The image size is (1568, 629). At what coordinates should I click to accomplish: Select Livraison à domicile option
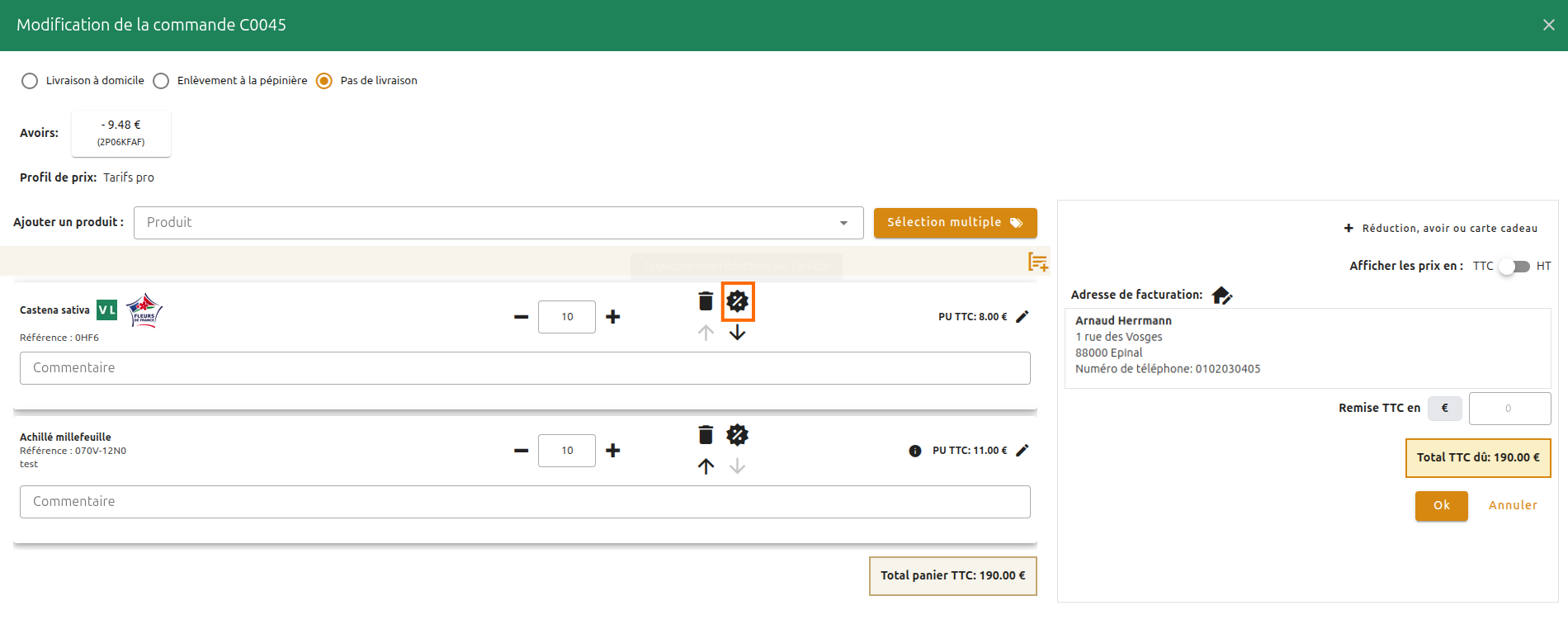coord(30,81)
